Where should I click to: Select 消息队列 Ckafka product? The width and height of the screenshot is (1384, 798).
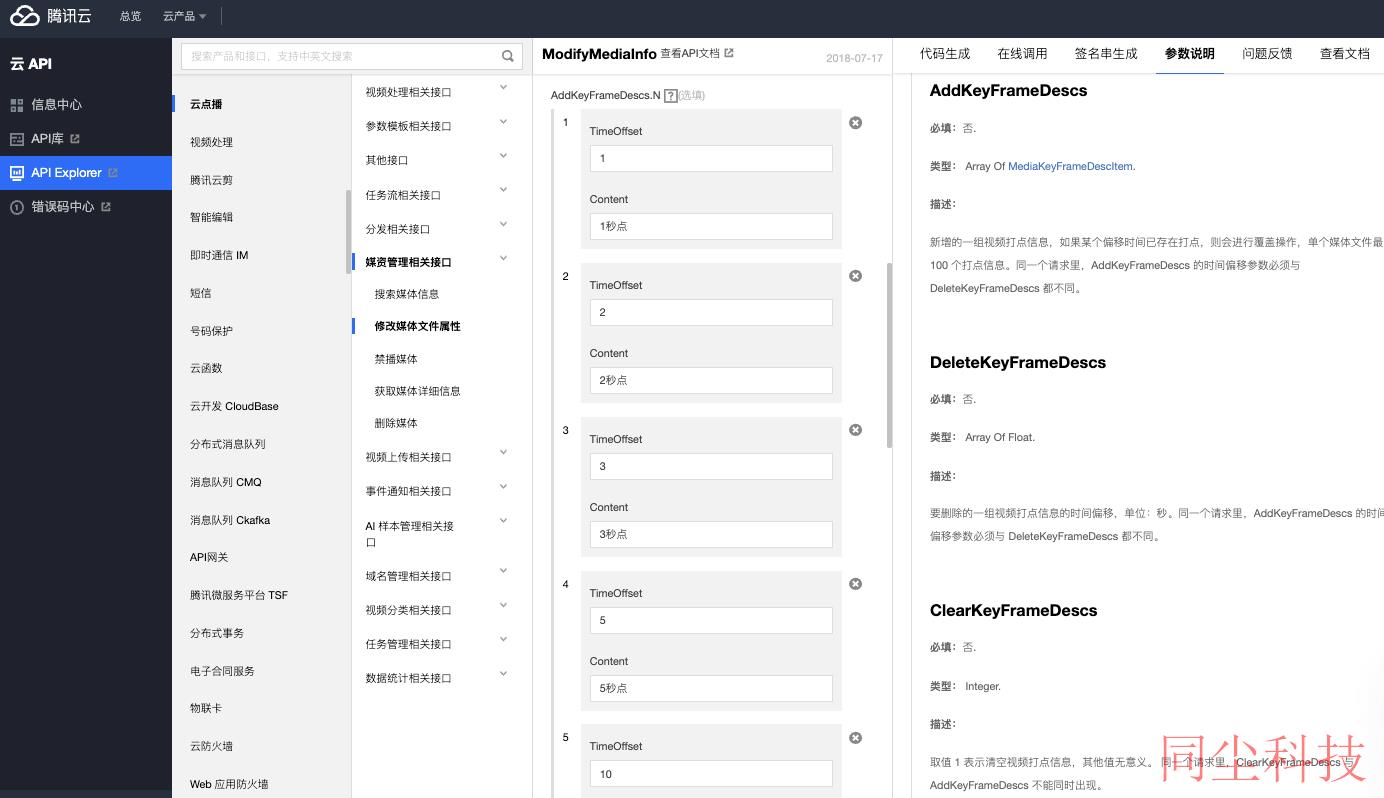click(x=230, y=520)
